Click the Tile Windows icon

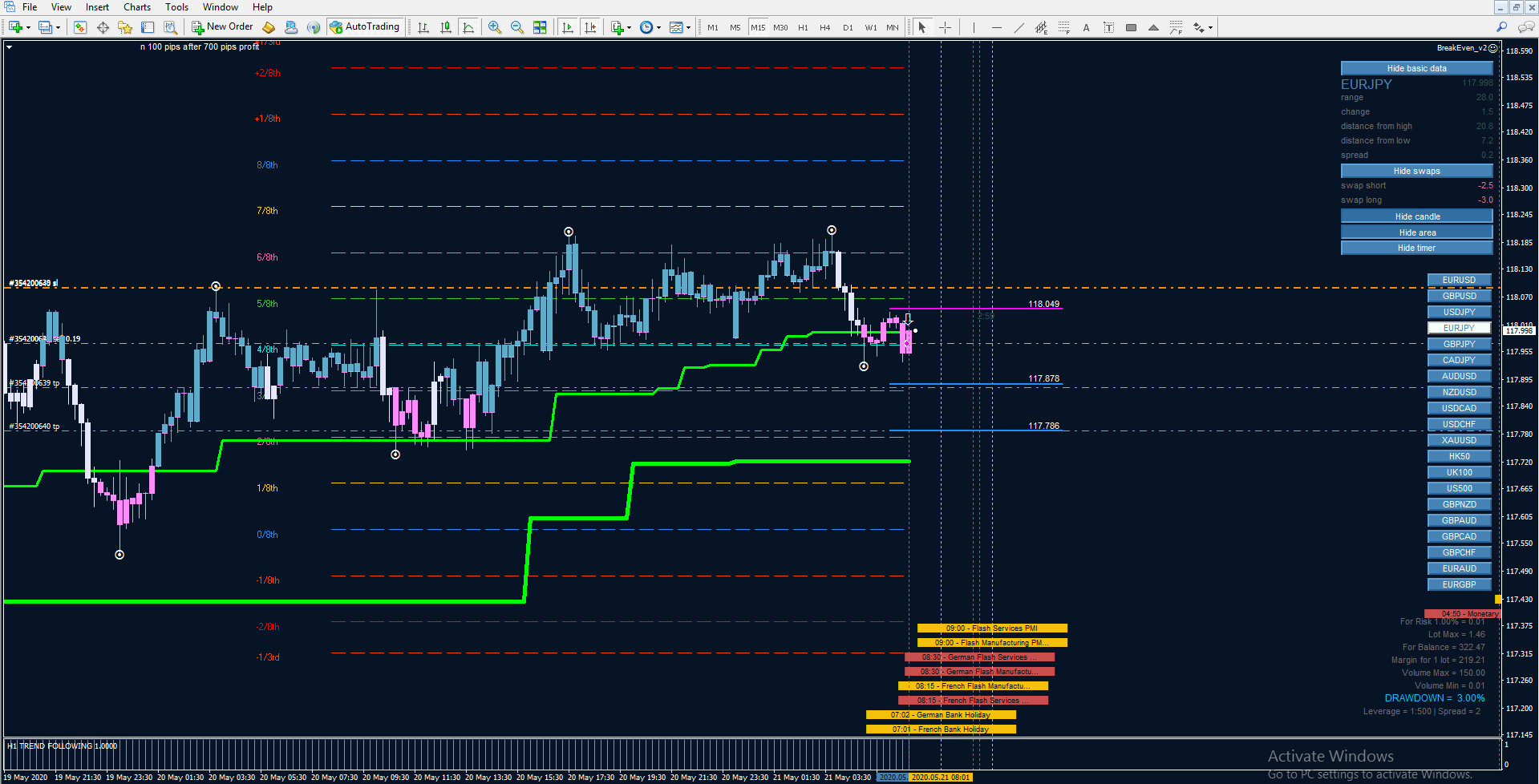pyautogui.click(x=540, y=27)
